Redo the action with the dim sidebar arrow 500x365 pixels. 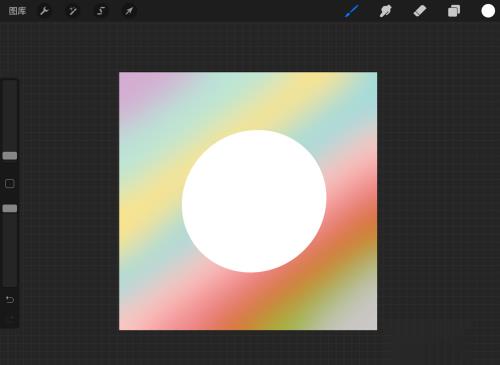[x=11, y=319]
